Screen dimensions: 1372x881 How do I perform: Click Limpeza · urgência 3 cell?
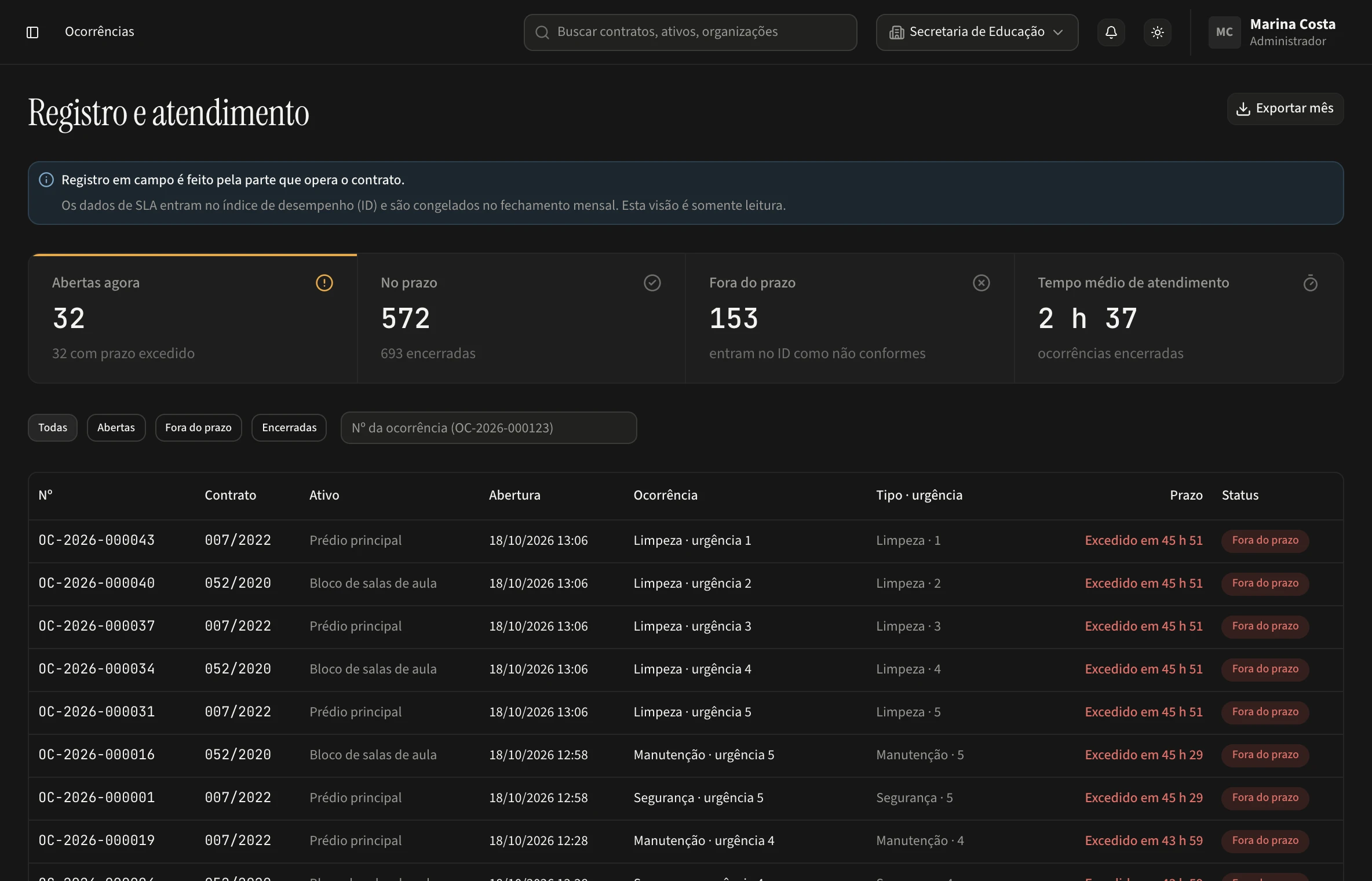[x=692, y=626]
